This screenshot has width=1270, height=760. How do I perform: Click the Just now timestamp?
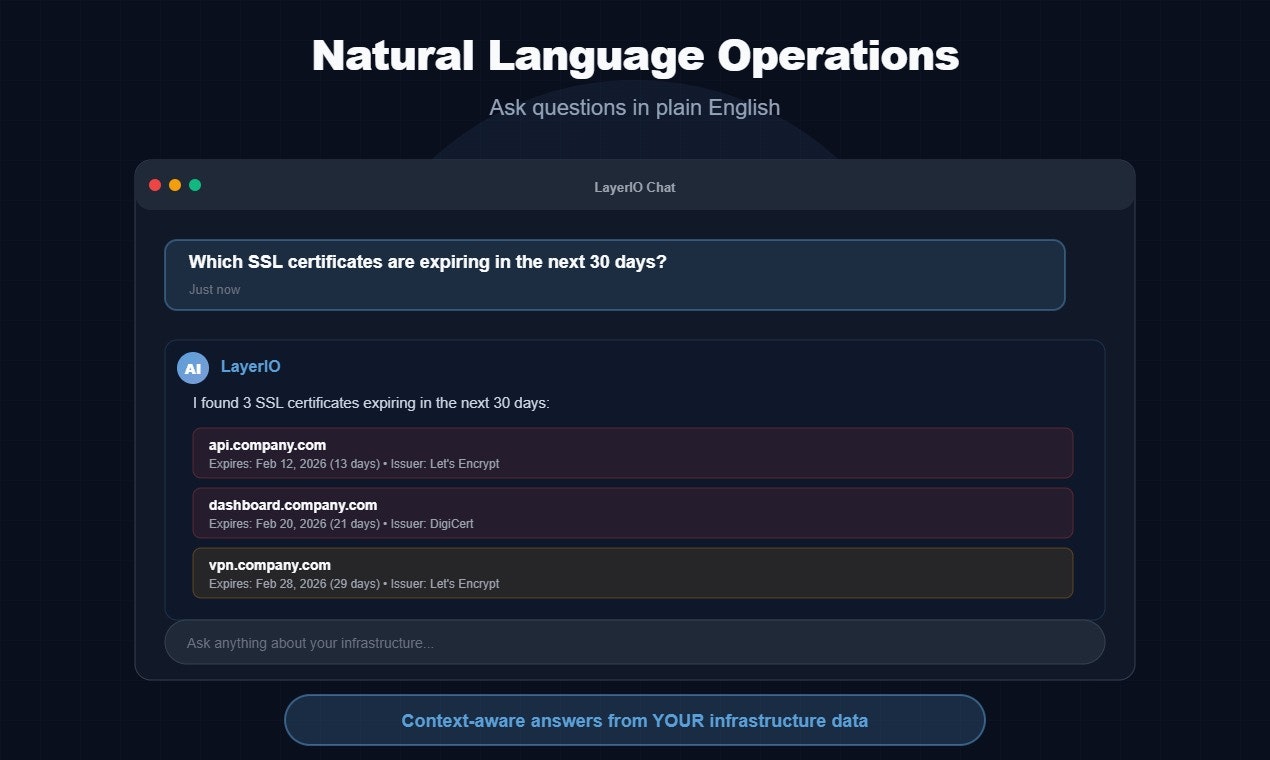[214, 289]
